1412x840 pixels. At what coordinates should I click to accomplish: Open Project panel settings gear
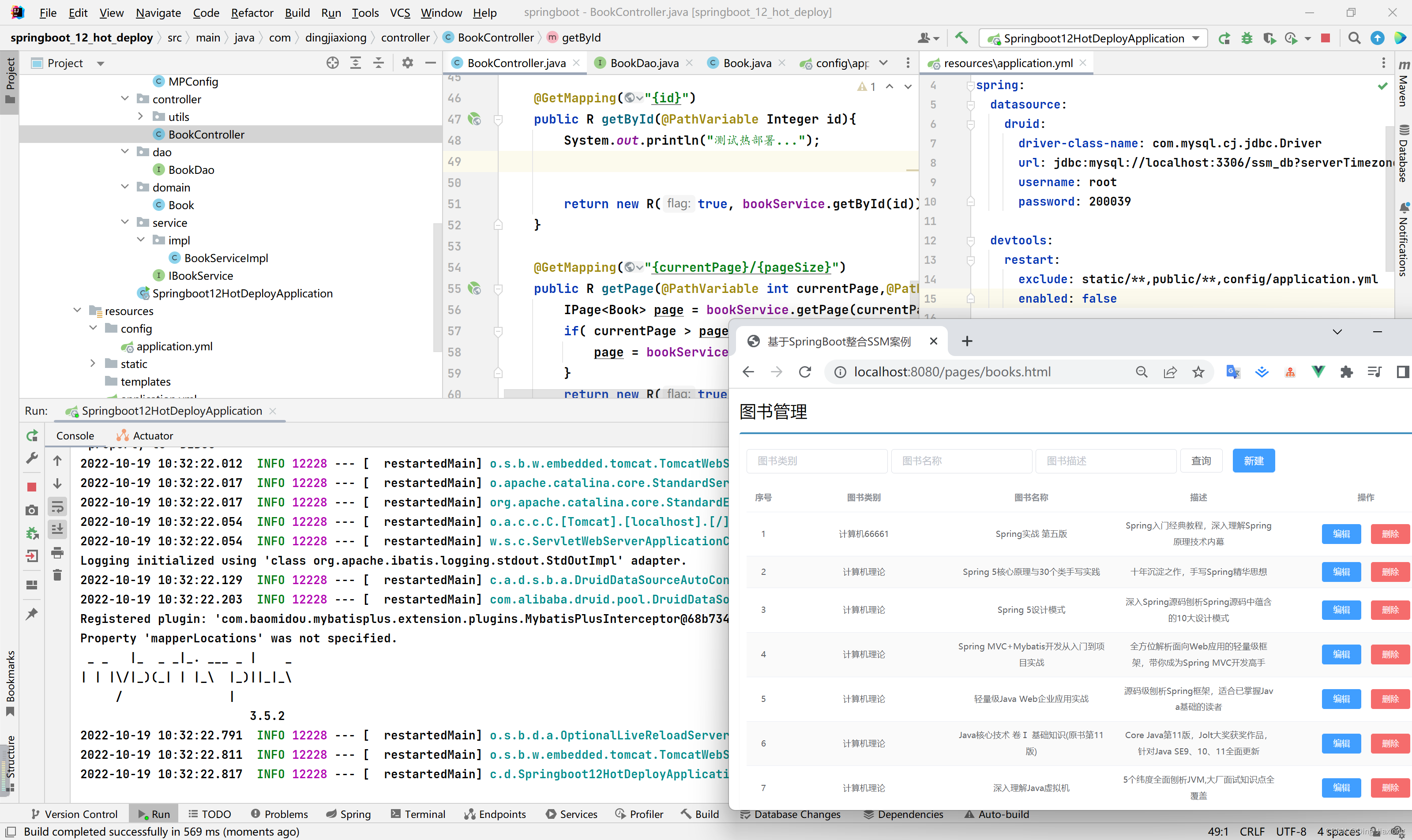[x=408, y=63]
